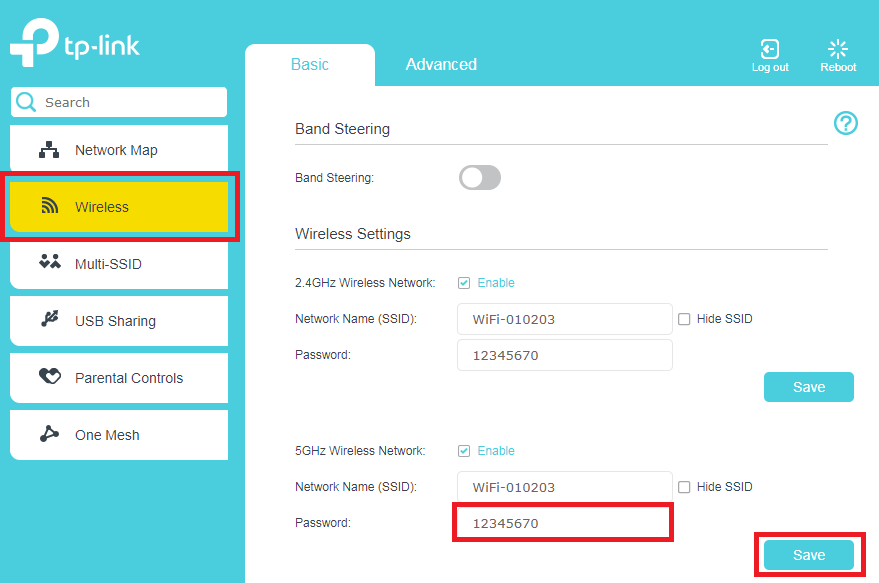Select the Wireless signal icon

pos(48,206)
